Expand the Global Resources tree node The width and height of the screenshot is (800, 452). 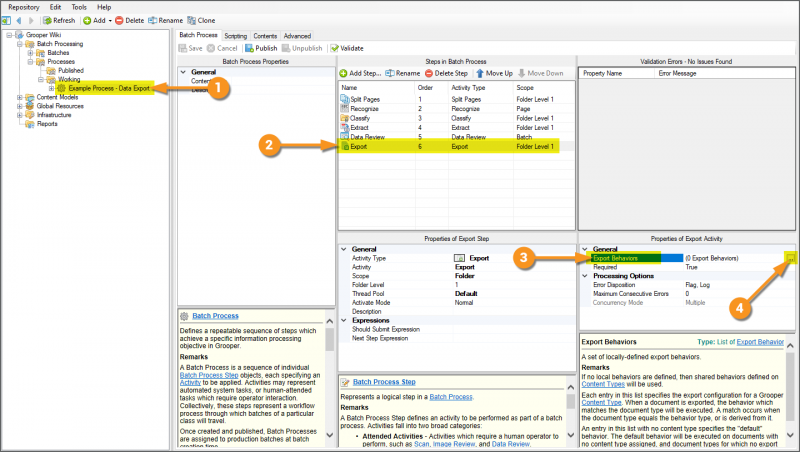click(x=19, y=106)
